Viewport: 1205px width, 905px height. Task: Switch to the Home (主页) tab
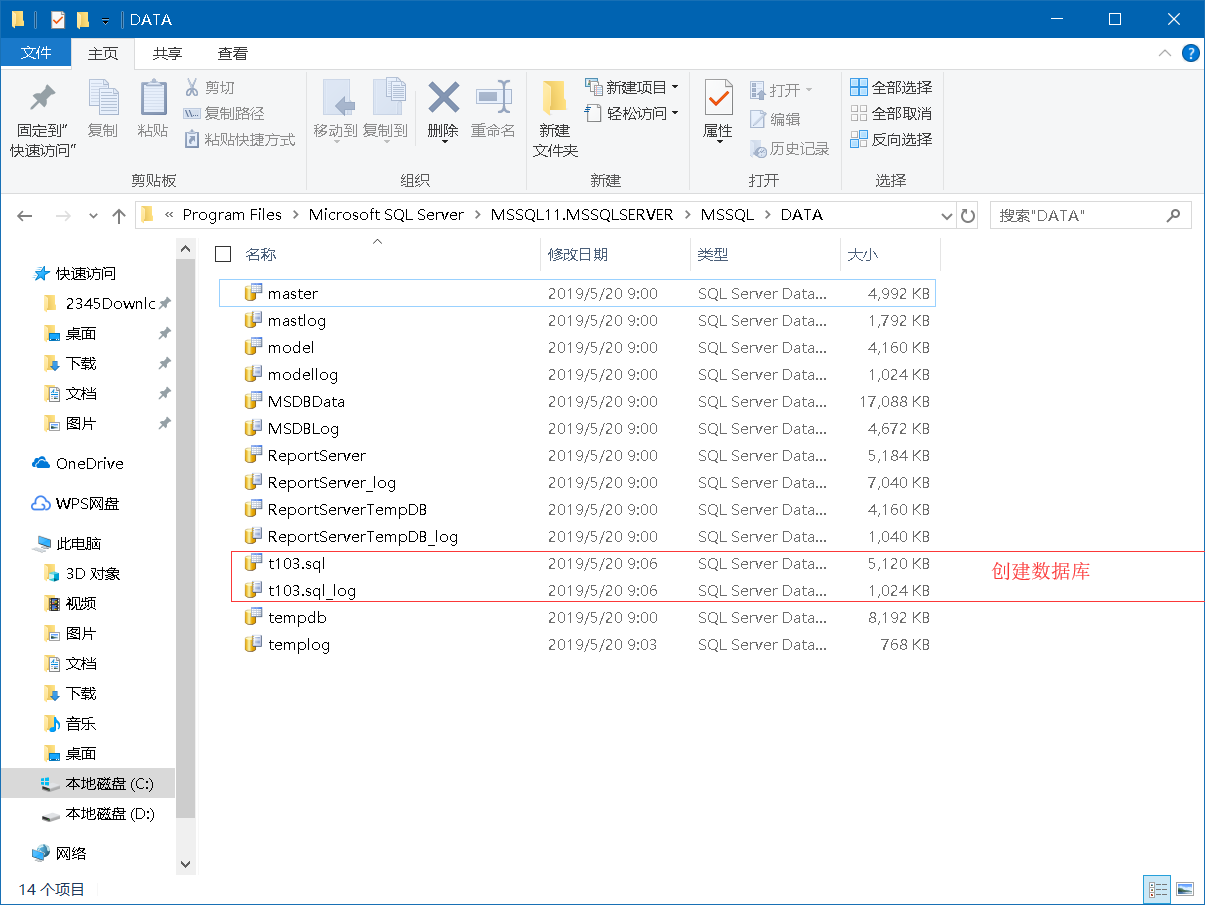pyautogui.click(x=103, y=53)
